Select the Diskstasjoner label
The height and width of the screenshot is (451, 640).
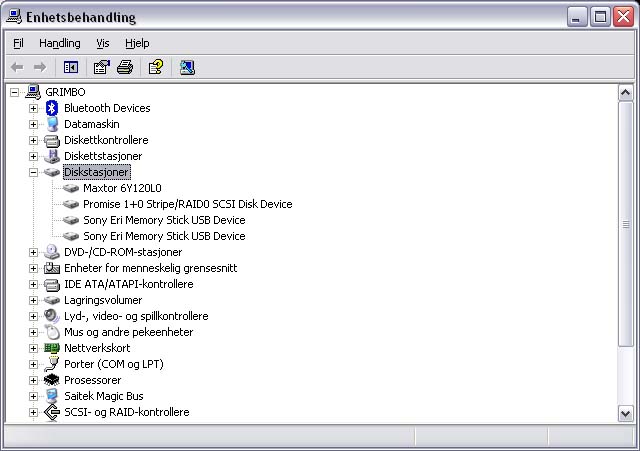(x=97, y=172)
